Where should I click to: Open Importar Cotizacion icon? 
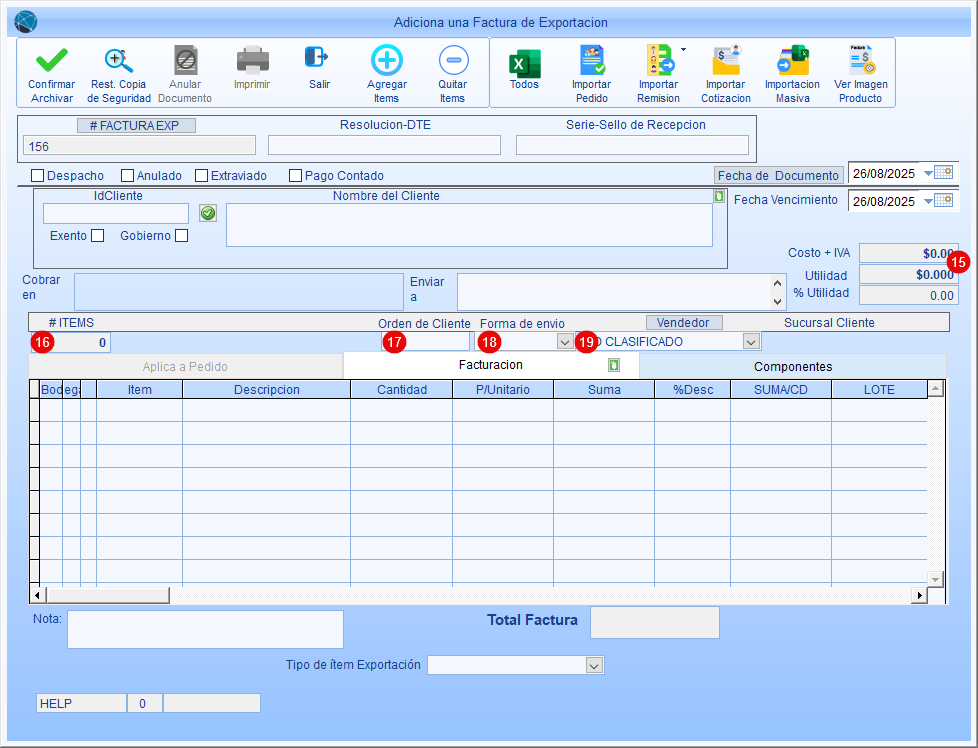point(725,62)
